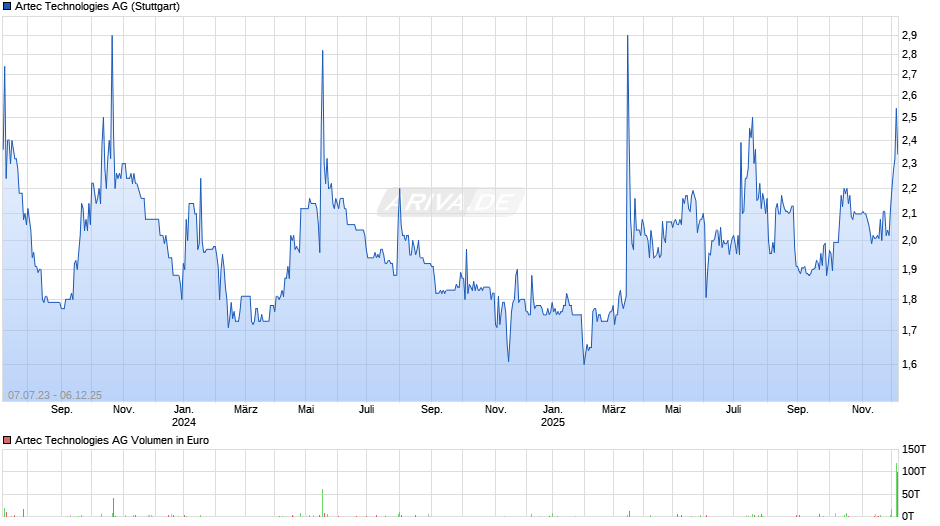Click the volume axis label '150T'
The width and height of the screenshot is (940, 526).
coord(914,449)
